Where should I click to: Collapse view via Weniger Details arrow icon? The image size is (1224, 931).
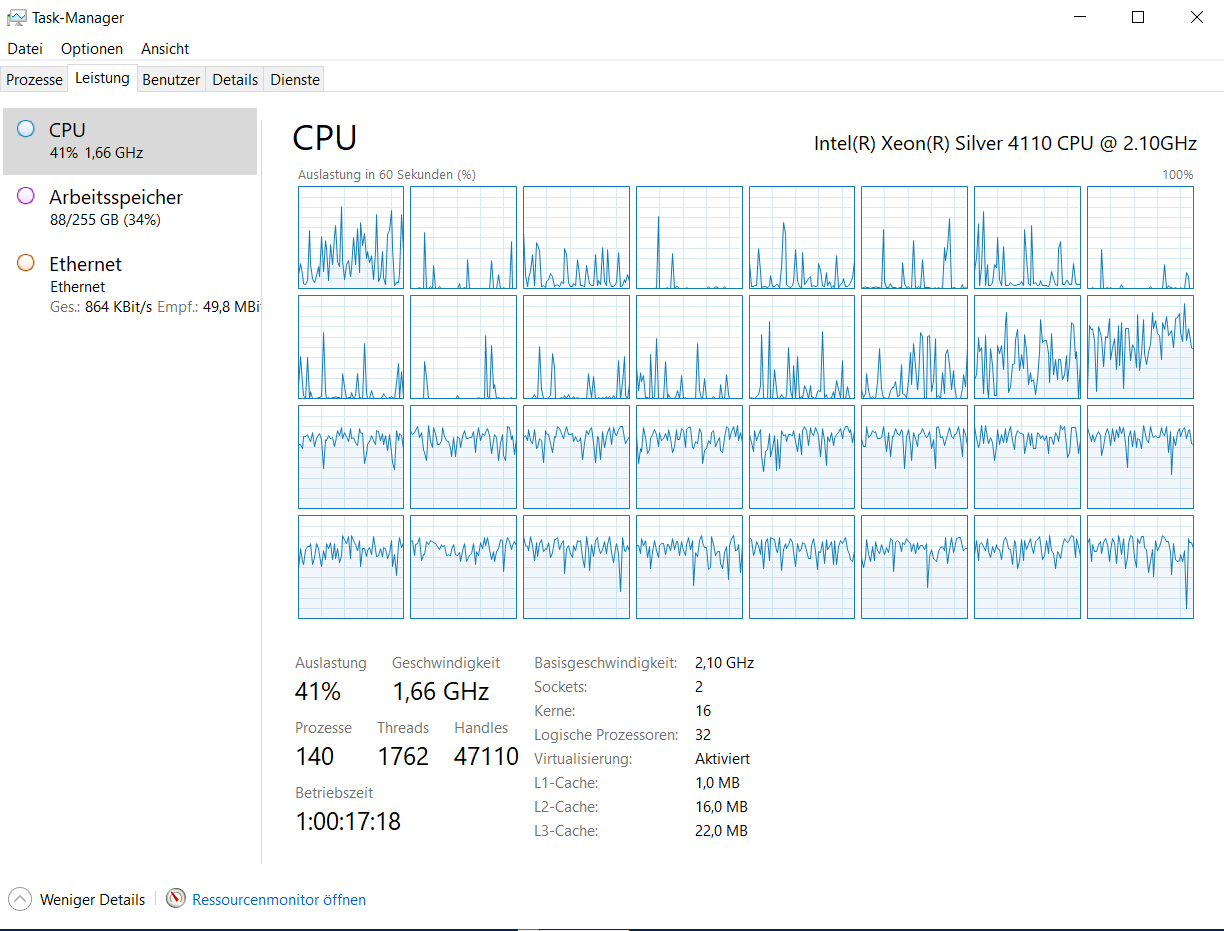point(20,899)
